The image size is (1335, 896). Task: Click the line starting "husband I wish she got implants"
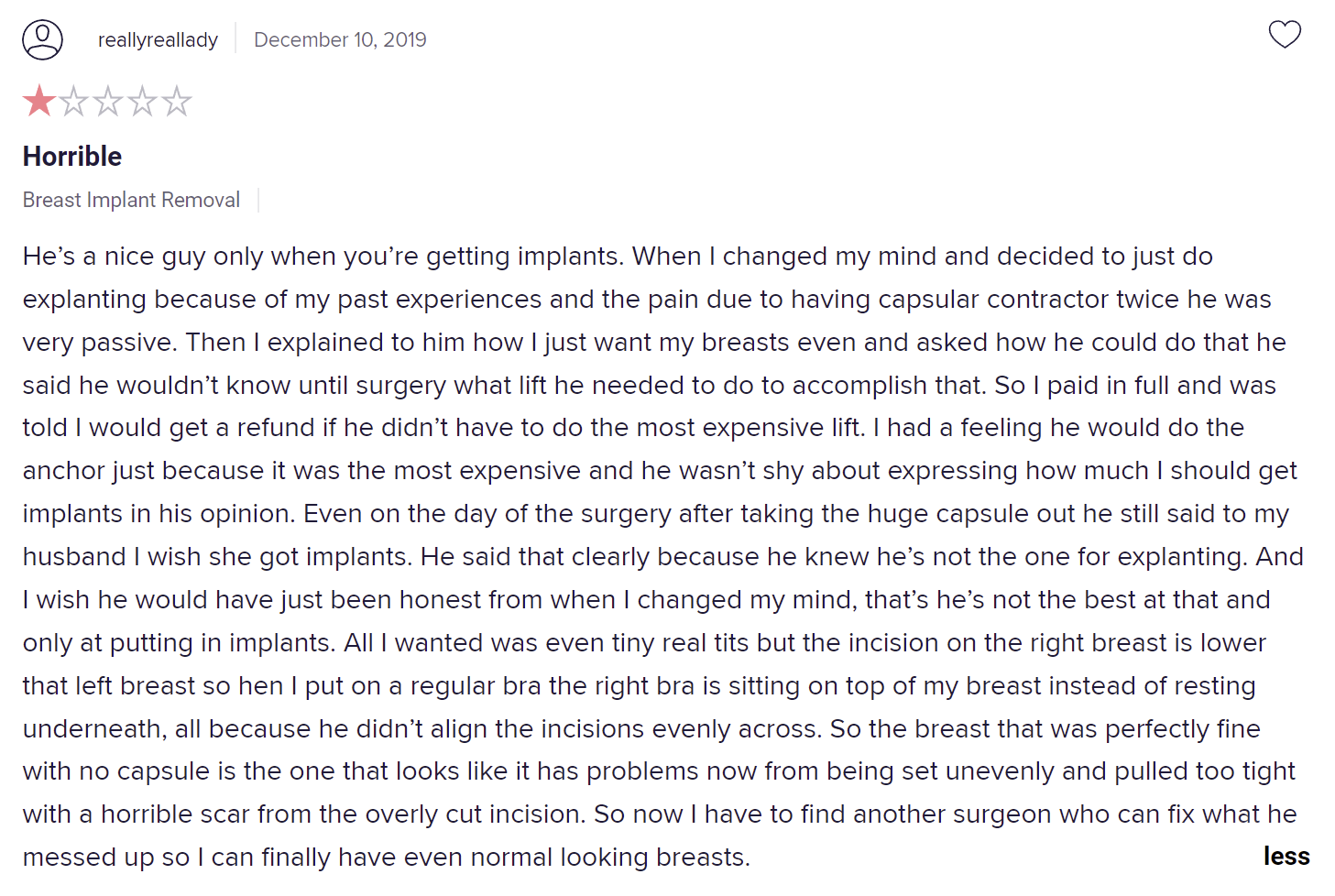[x=662, y=557]
